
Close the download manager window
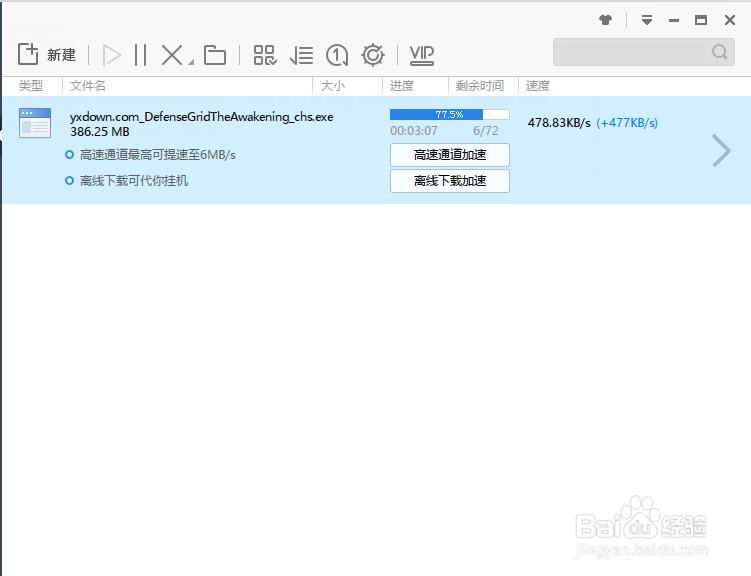point(729,20)
